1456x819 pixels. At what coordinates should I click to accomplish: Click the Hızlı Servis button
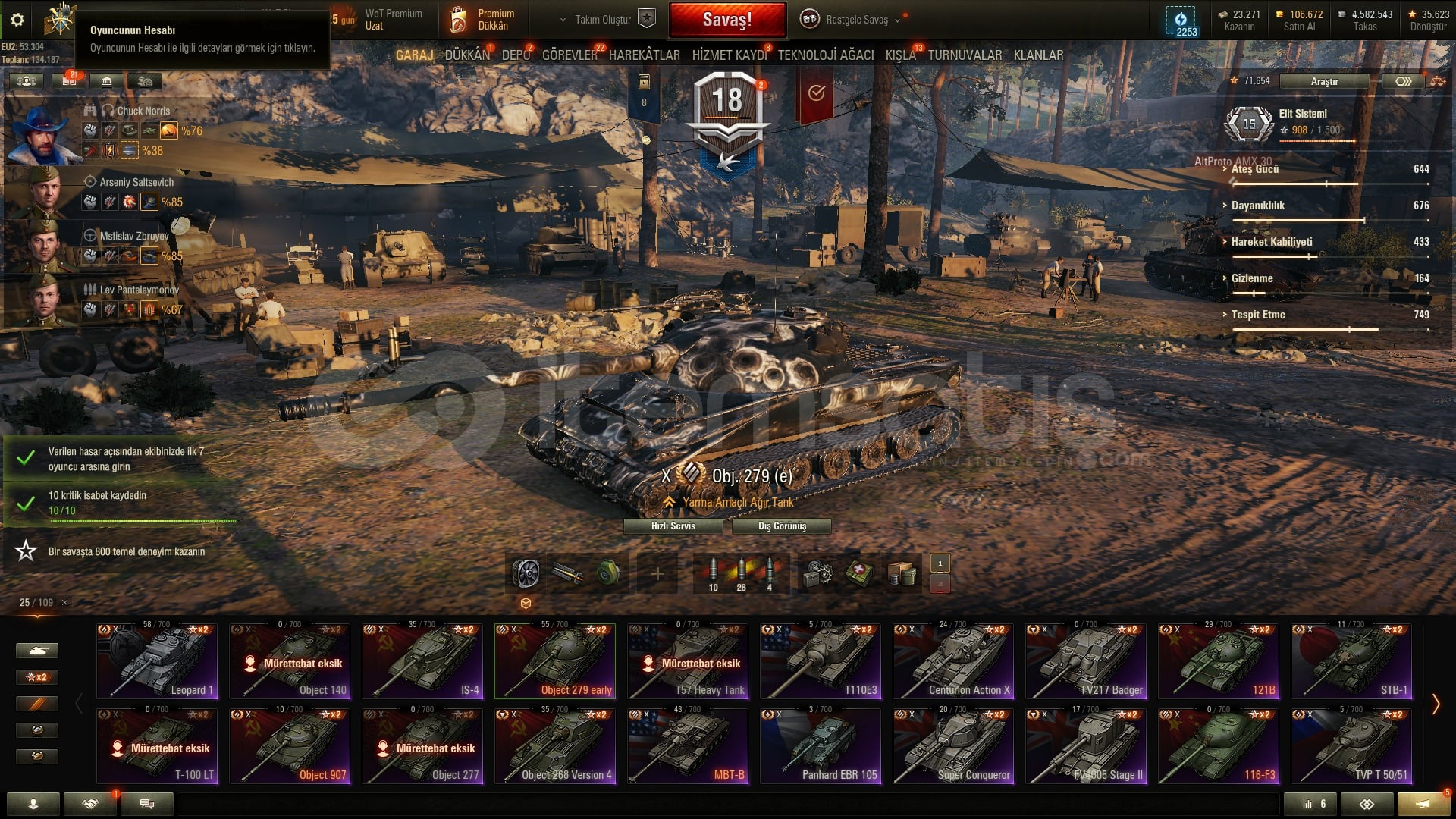tap(673, 526)
